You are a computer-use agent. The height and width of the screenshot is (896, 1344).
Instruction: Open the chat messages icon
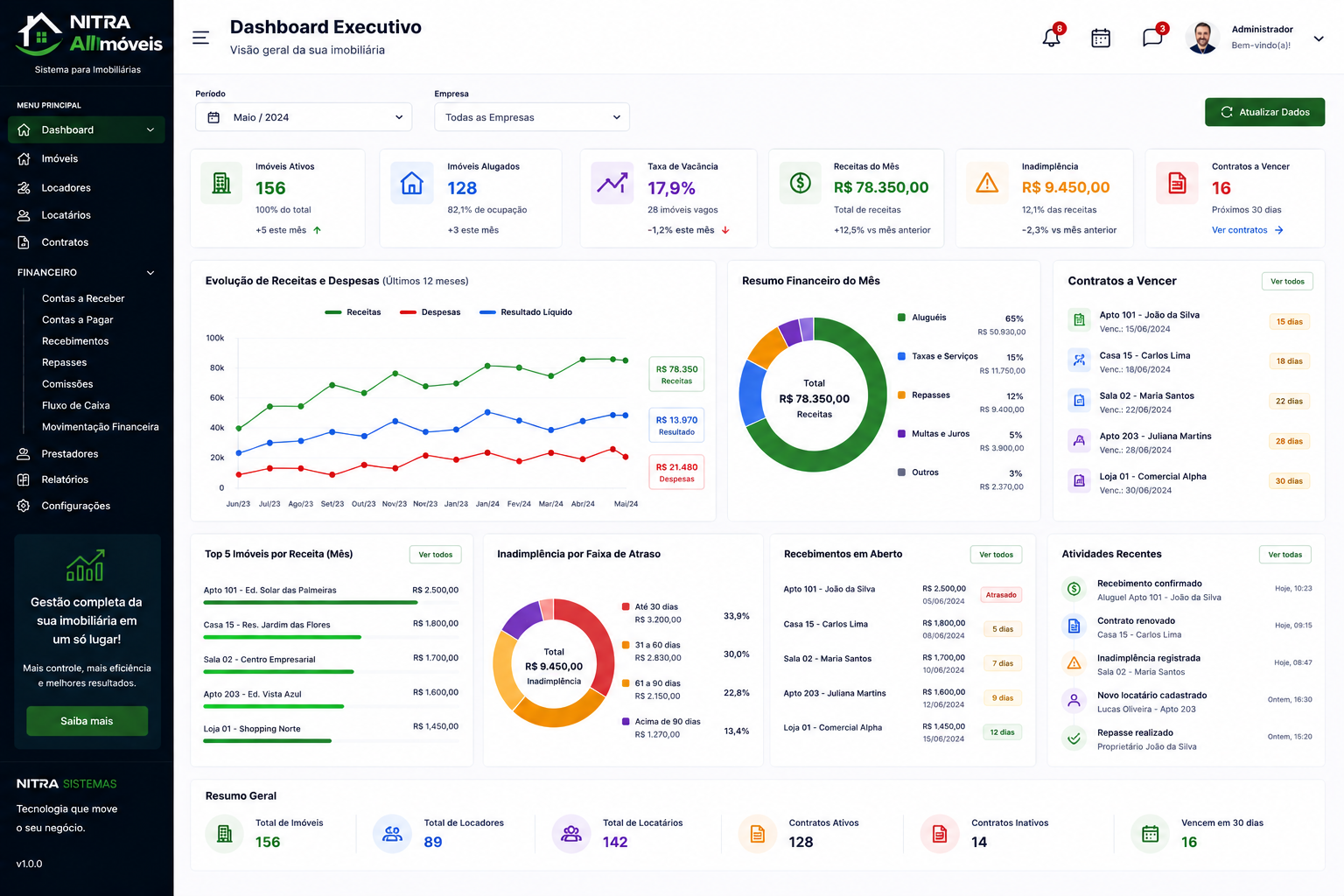[1152, 38]
